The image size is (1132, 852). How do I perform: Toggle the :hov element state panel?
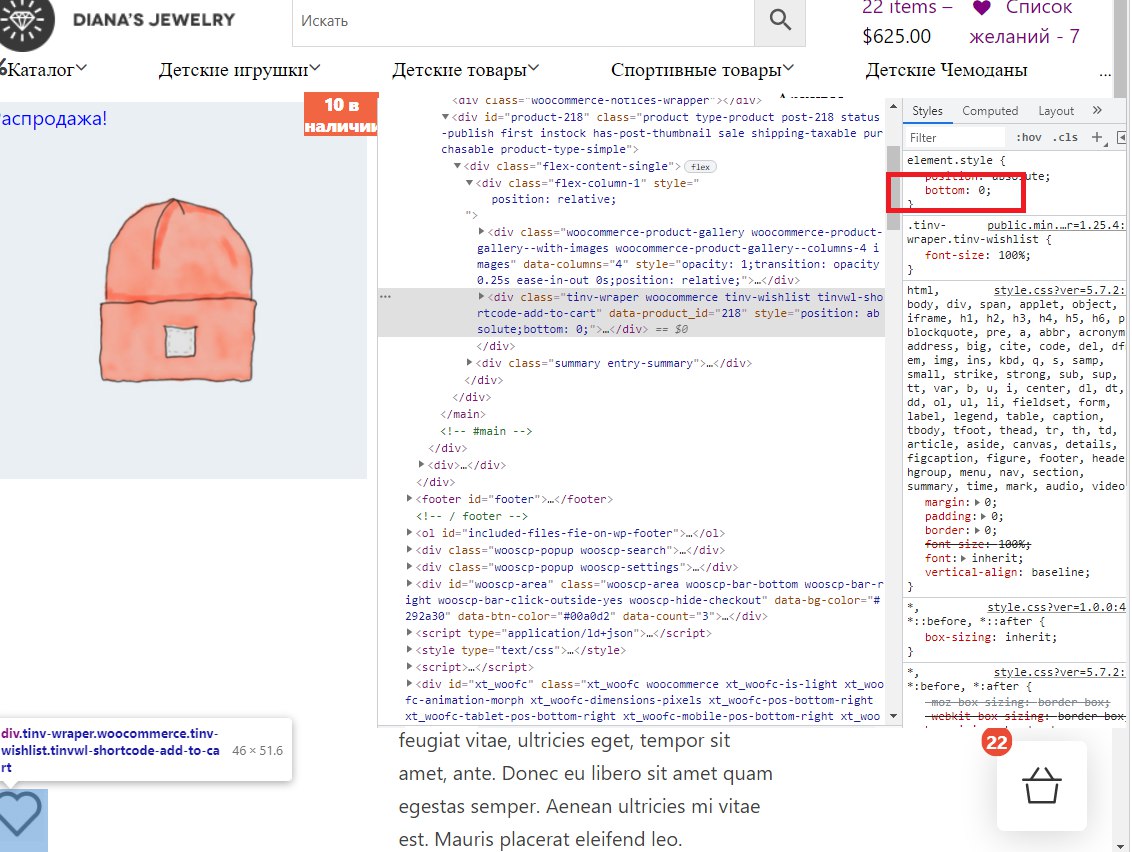(x=1029, y=137)
